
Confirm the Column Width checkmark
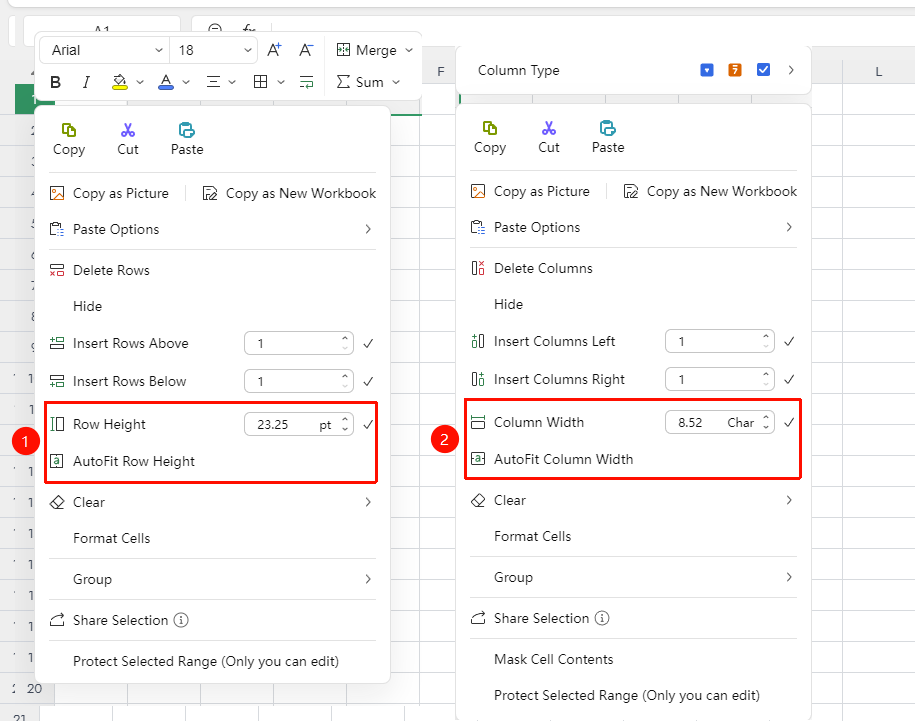[789, 422]
